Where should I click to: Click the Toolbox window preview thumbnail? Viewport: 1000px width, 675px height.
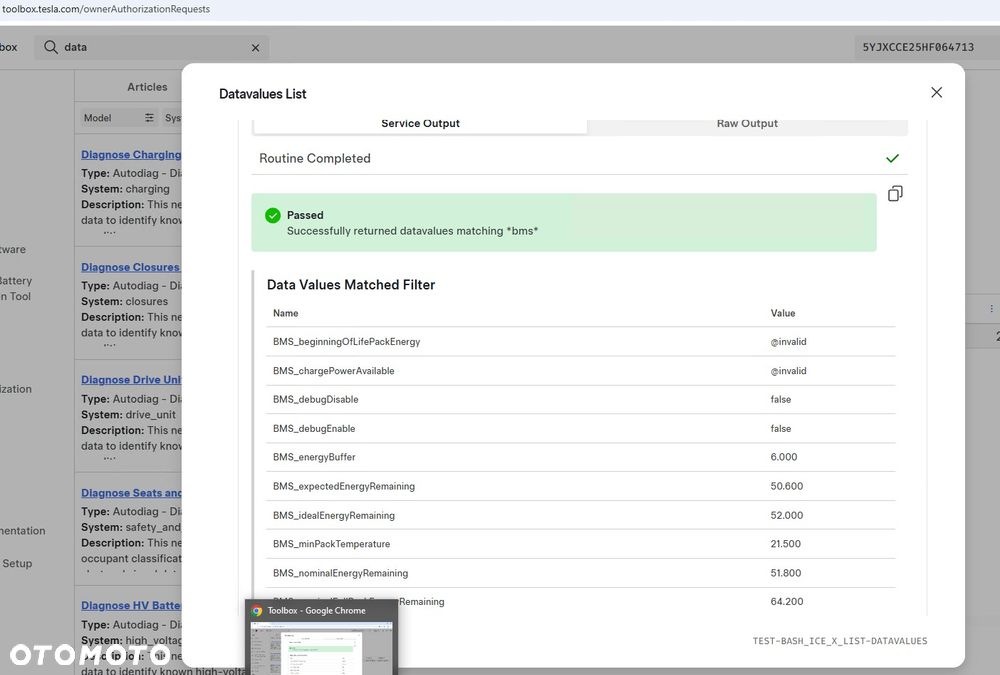point(321,649)
